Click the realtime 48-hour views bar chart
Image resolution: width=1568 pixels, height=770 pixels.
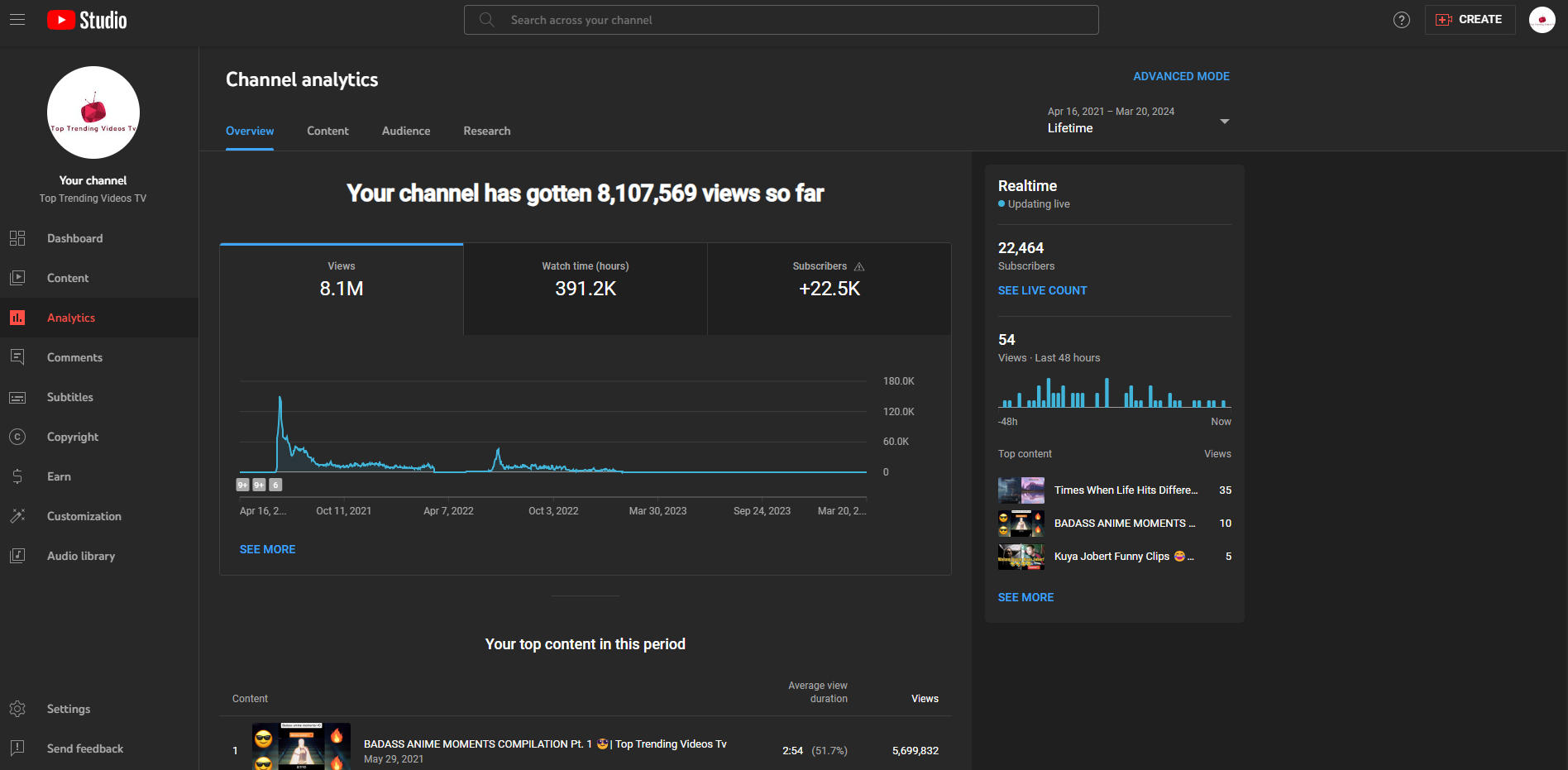(x=1115, y=393)
